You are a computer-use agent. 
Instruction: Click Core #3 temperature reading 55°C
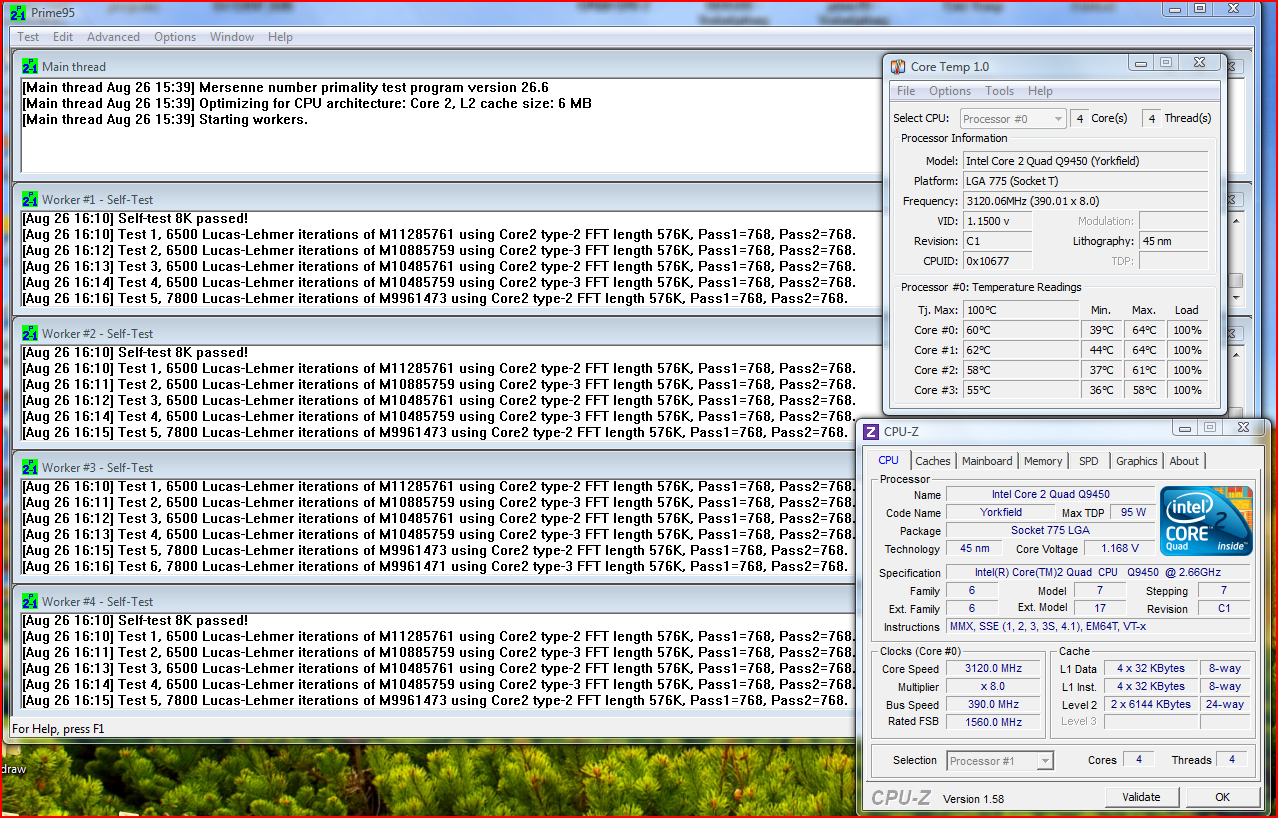point(1020,390)
